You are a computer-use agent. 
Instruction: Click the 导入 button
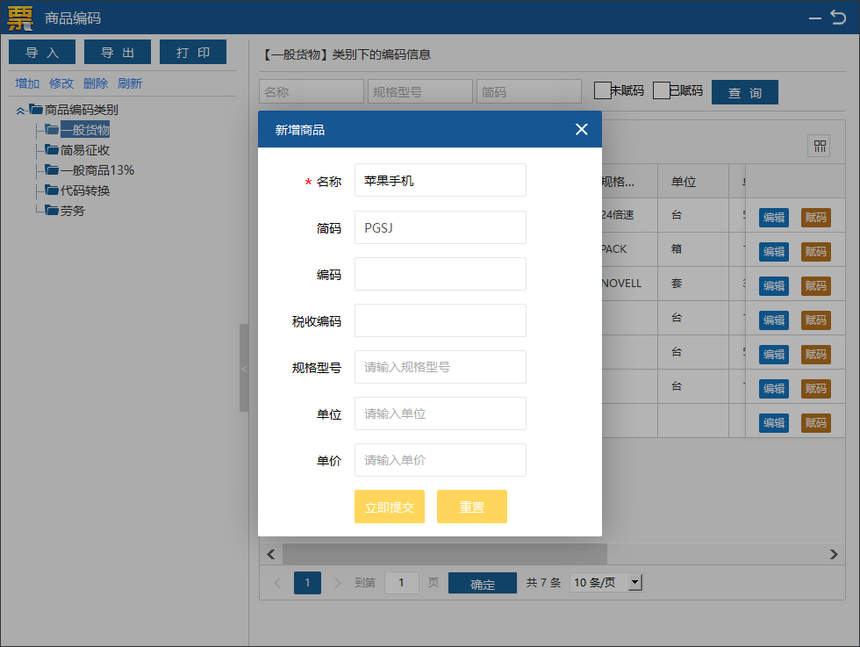pos(42,52)
